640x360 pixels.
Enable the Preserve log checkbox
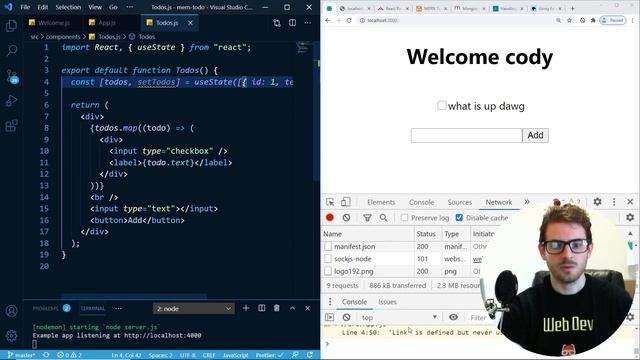point(404,218)
